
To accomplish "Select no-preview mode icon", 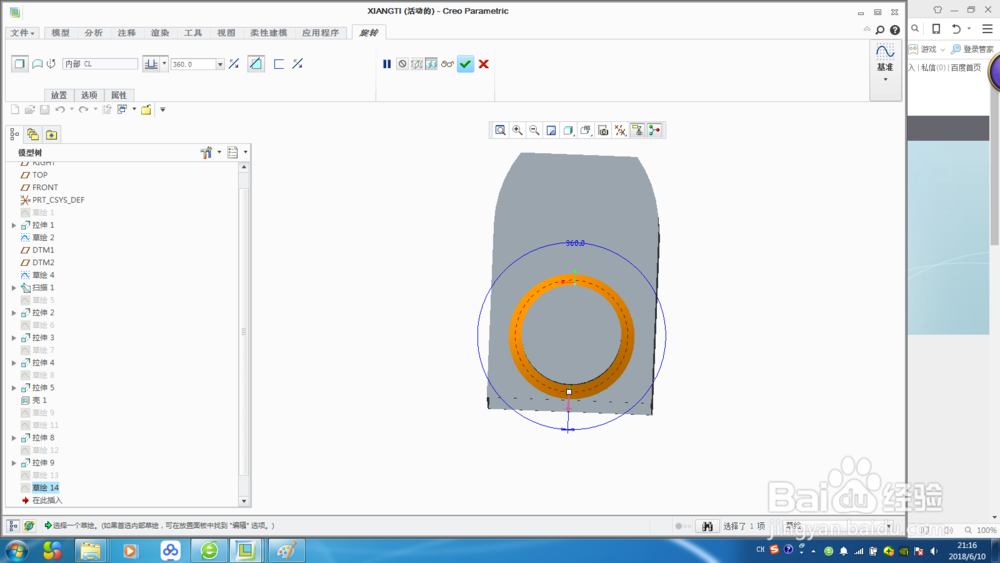I will click(402, 64).
